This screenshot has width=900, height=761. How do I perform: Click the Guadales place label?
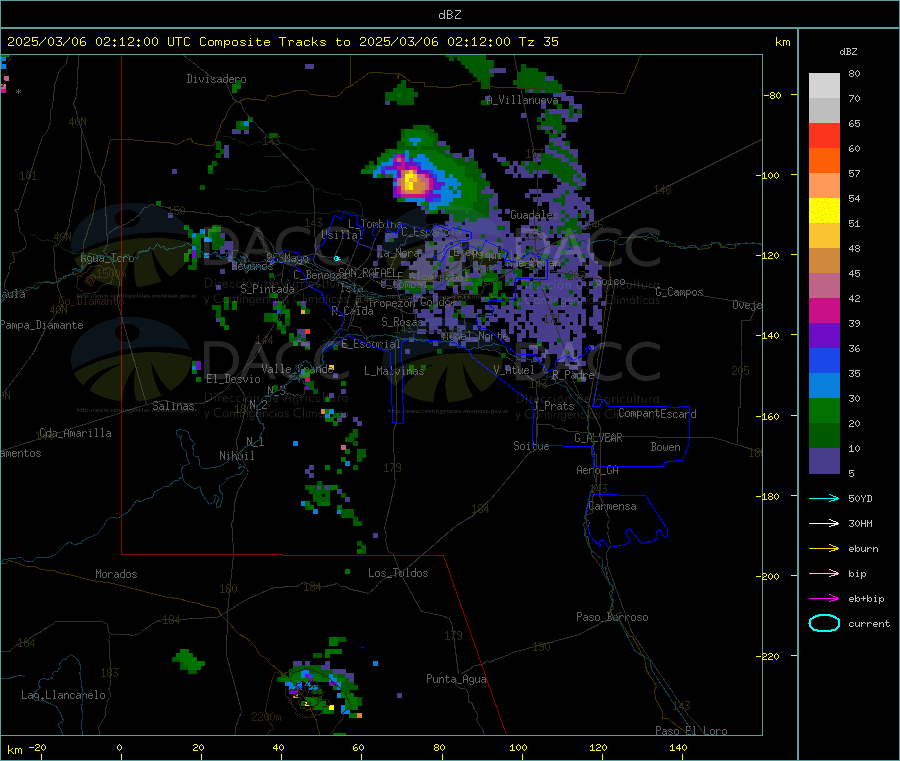click(x=534, y=215)
